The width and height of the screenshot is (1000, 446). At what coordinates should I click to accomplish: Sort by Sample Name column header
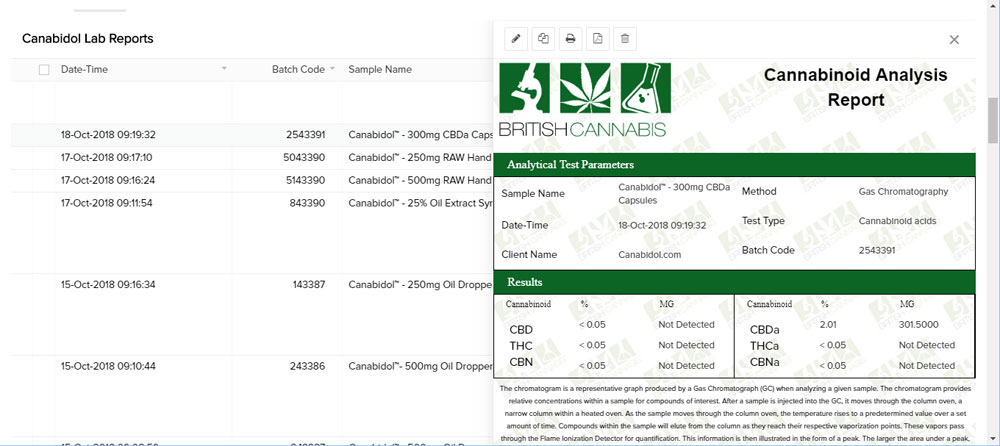click(379, 69)
